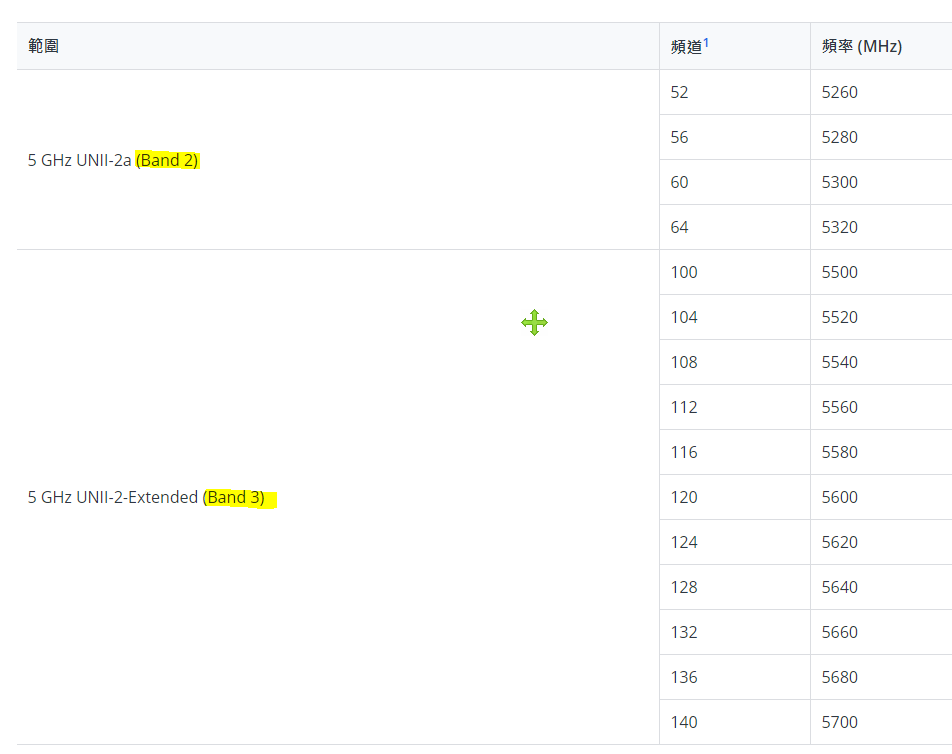Select channel 128 cell
This screenshot has height=754, width=952.
[735, 587]
